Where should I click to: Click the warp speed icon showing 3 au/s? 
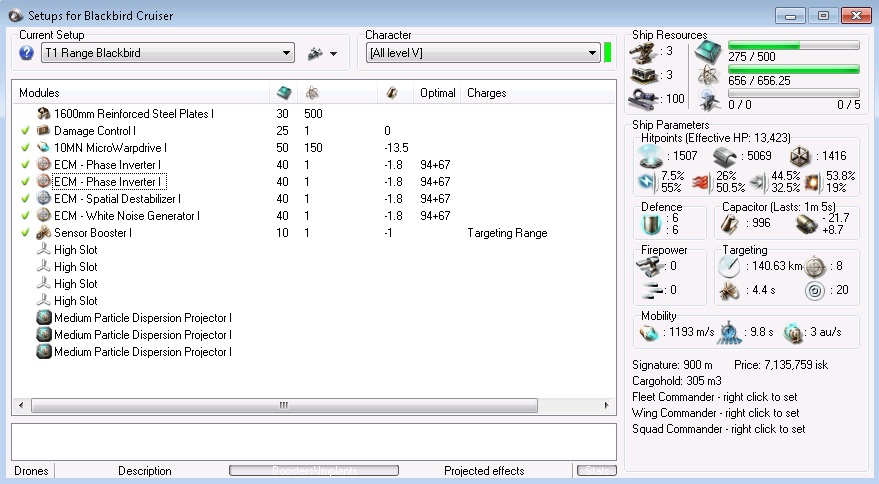click(x=793, y=333)
